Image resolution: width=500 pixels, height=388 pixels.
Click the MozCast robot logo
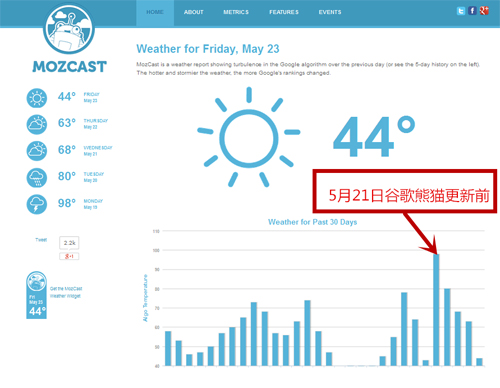click(69, 28)
